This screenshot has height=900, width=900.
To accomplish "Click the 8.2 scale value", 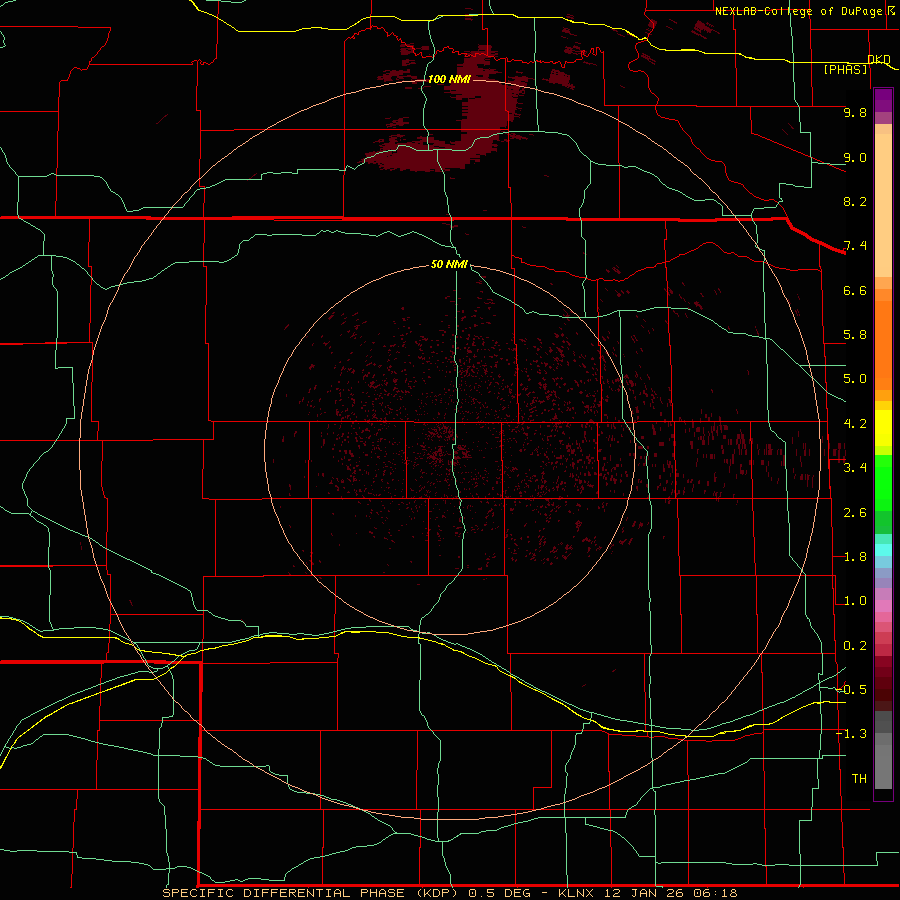I will (x=855, y=201).
